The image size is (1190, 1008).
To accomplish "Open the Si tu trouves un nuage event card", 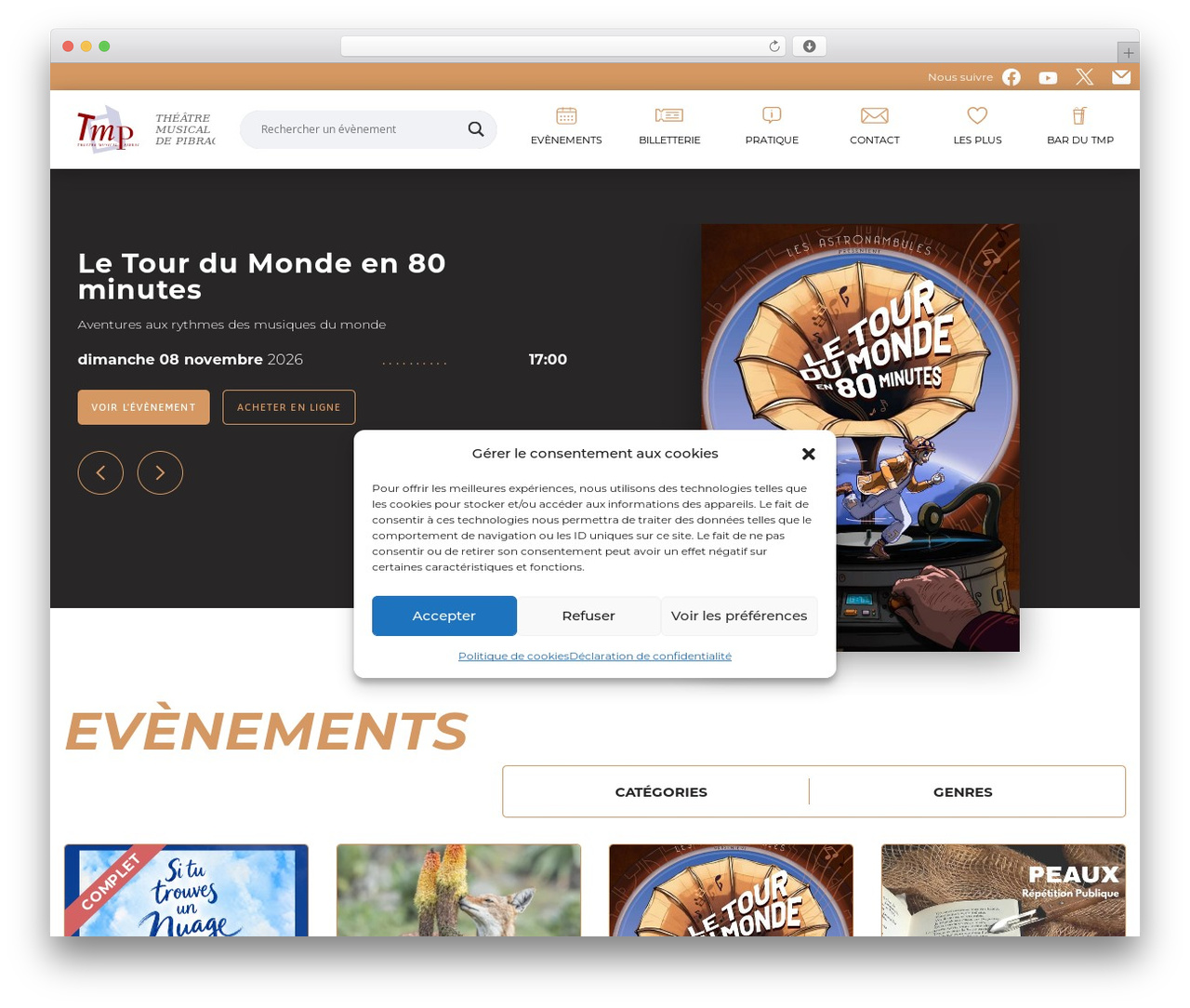I will 186,890.
